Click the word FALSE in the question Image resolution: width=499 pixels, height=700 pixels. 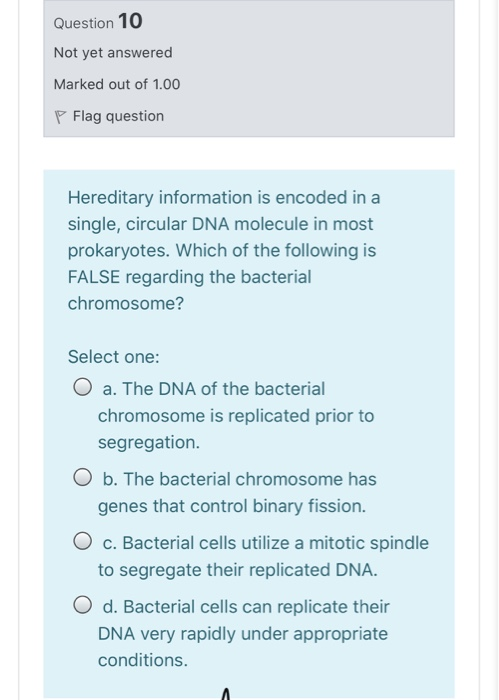click(x=94, y=277)
